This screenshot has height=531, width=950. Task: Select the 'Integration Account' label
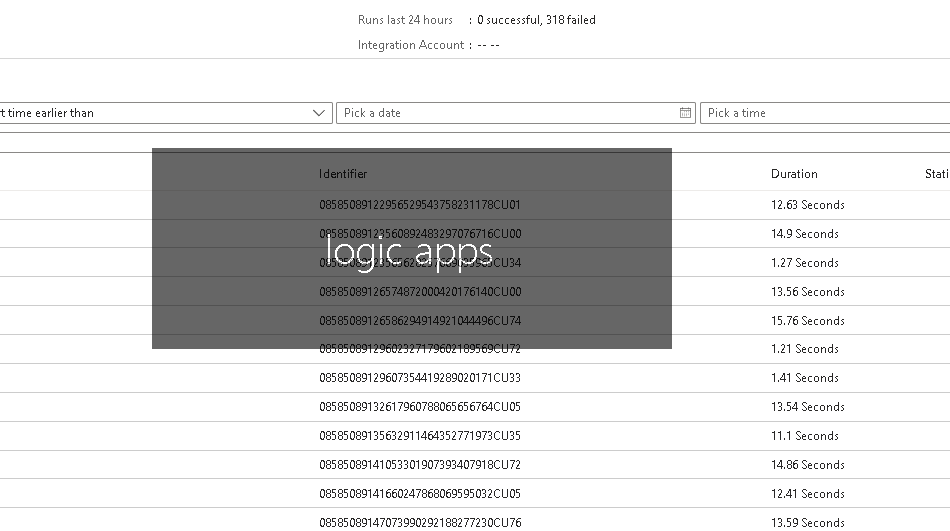[x=411, y=45]
